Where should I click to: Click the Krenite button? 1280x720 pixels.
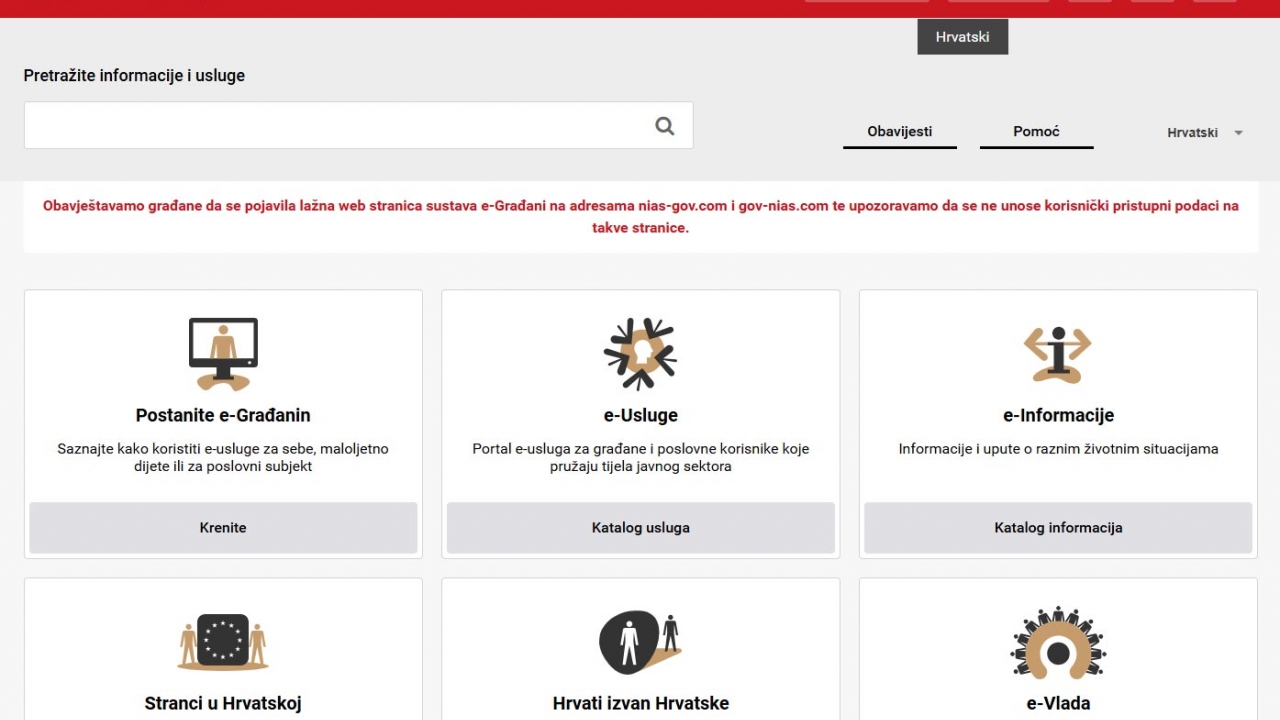pos(223,528)
